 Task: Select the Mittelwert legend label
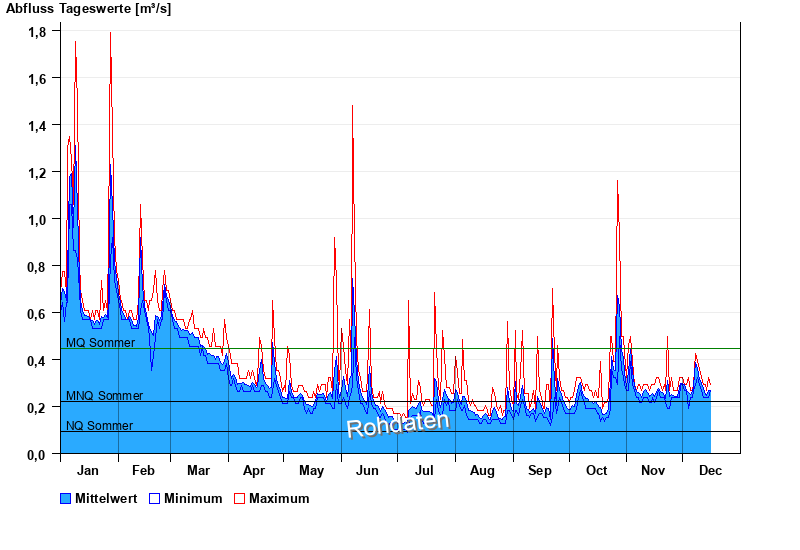(105, 499)
